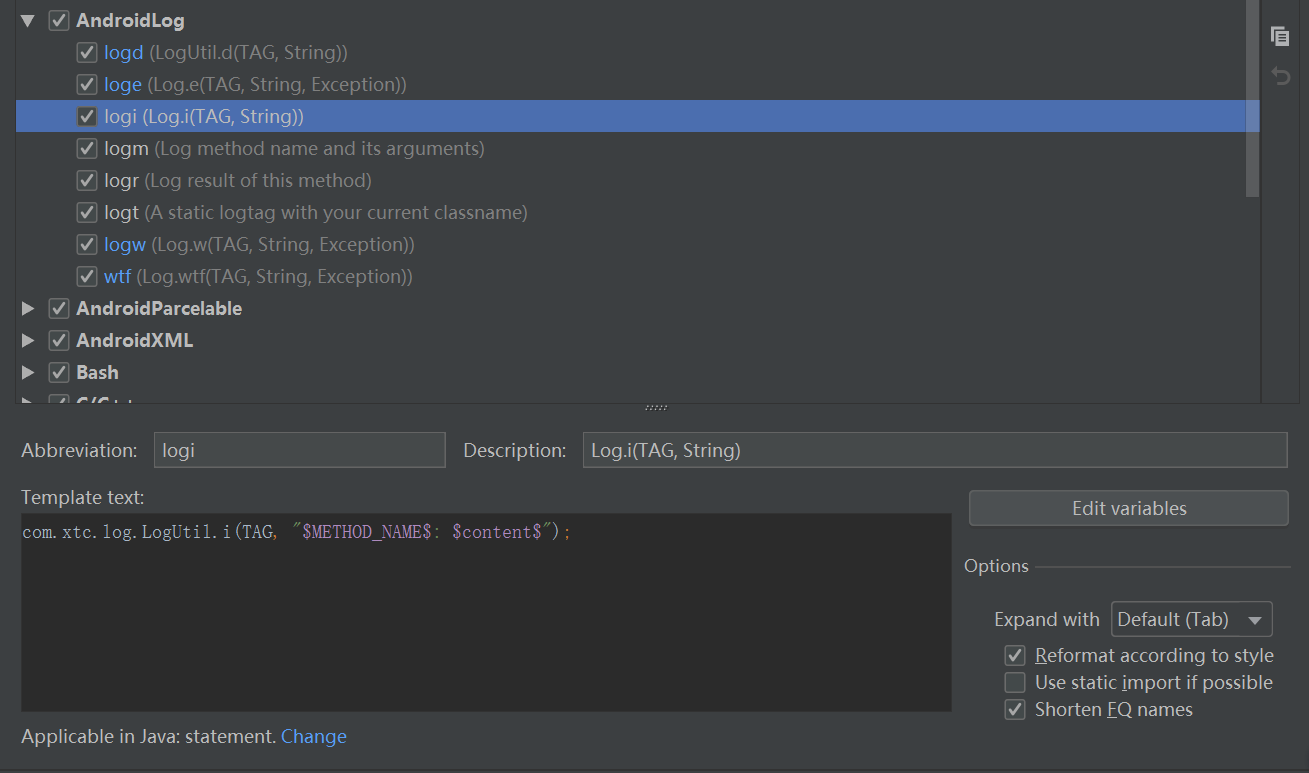Uncheck Reformat according to style
This screenshot has width=1309, height=773.
tap(1015, 655)
